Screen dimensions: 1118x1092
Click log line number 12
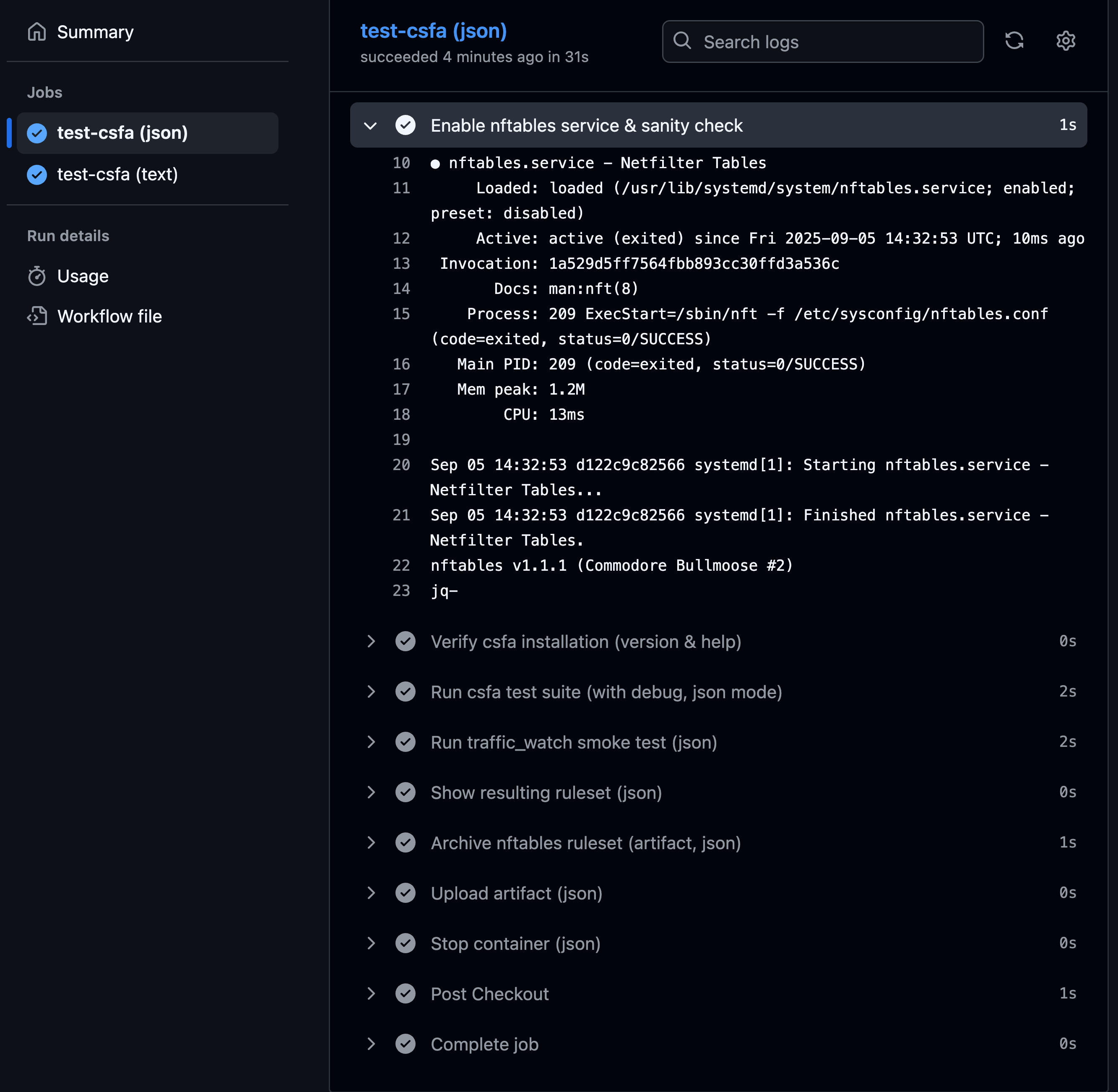(x=402, y=239)
